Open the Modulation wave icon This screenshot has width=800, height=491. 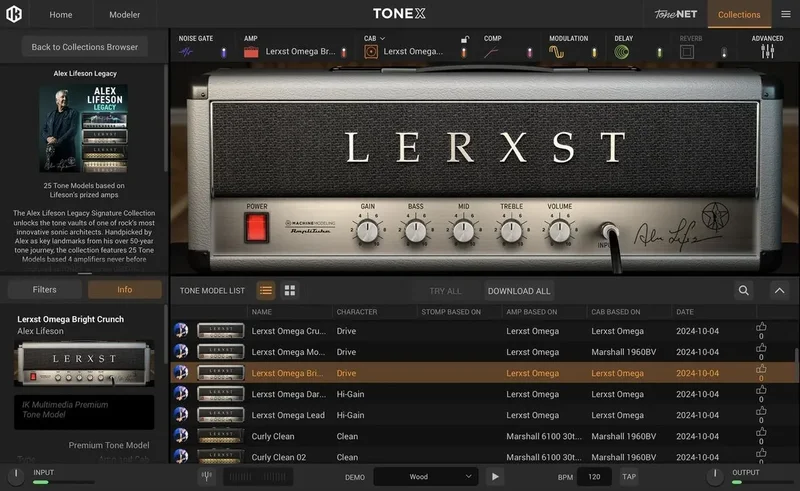[556, 52]
